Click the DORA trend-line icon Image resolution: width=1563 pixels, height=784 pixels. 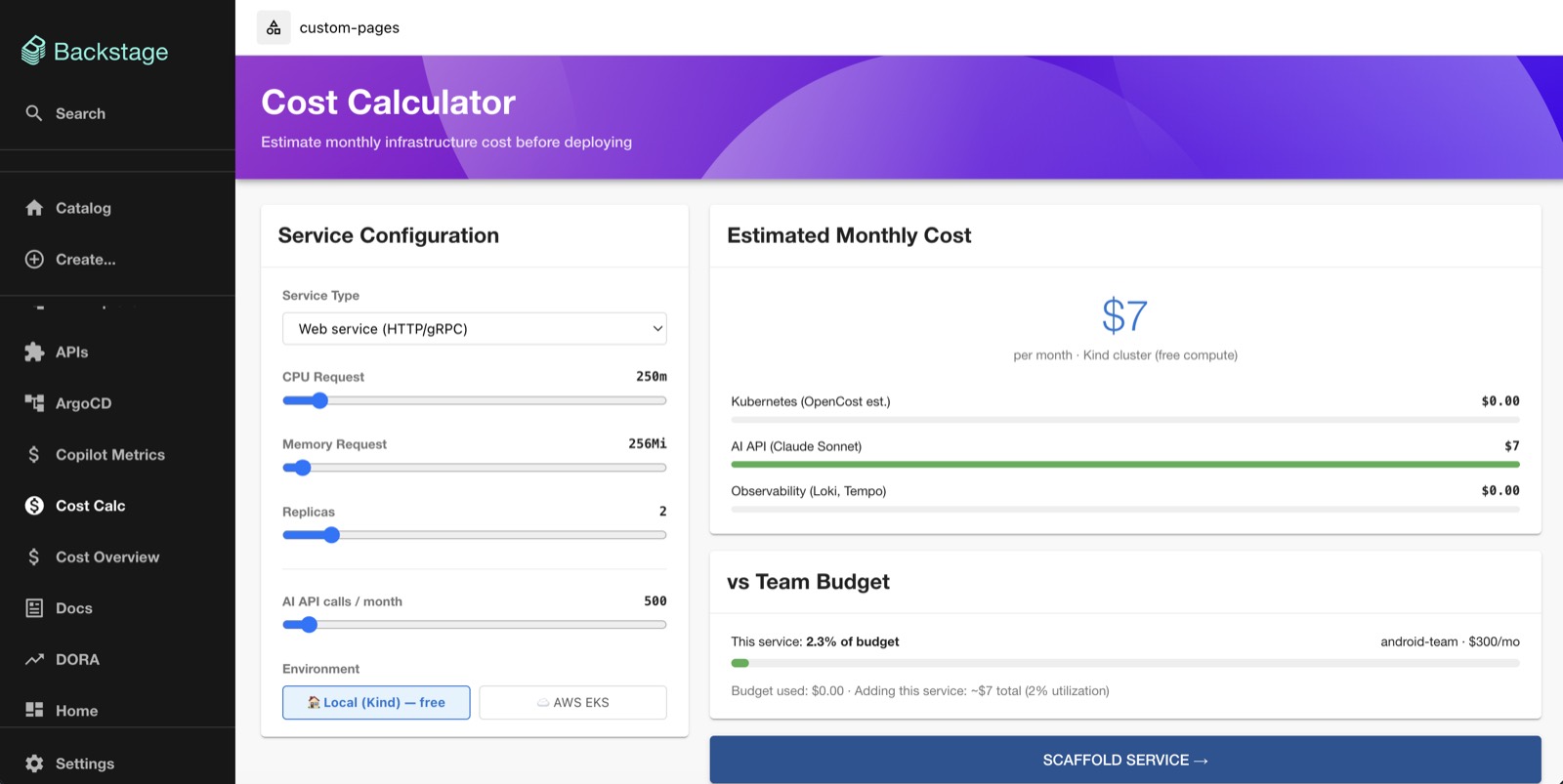click(x=34, y=659)
